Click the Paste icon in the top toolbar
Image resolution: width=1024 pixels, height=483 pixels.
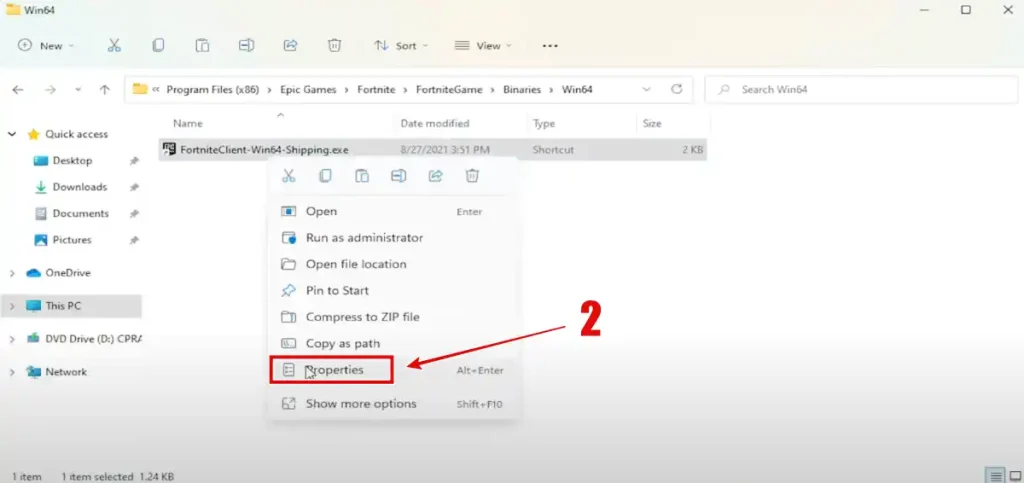coord(202,45)
